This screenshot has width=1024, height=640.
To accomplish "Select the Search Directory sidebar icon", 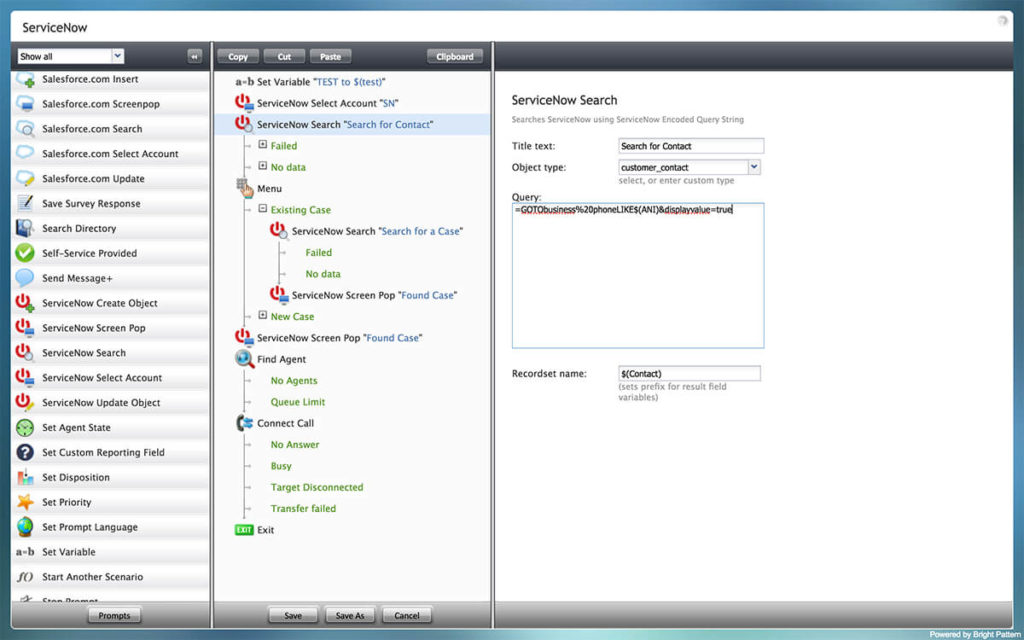I will (22, 228).
